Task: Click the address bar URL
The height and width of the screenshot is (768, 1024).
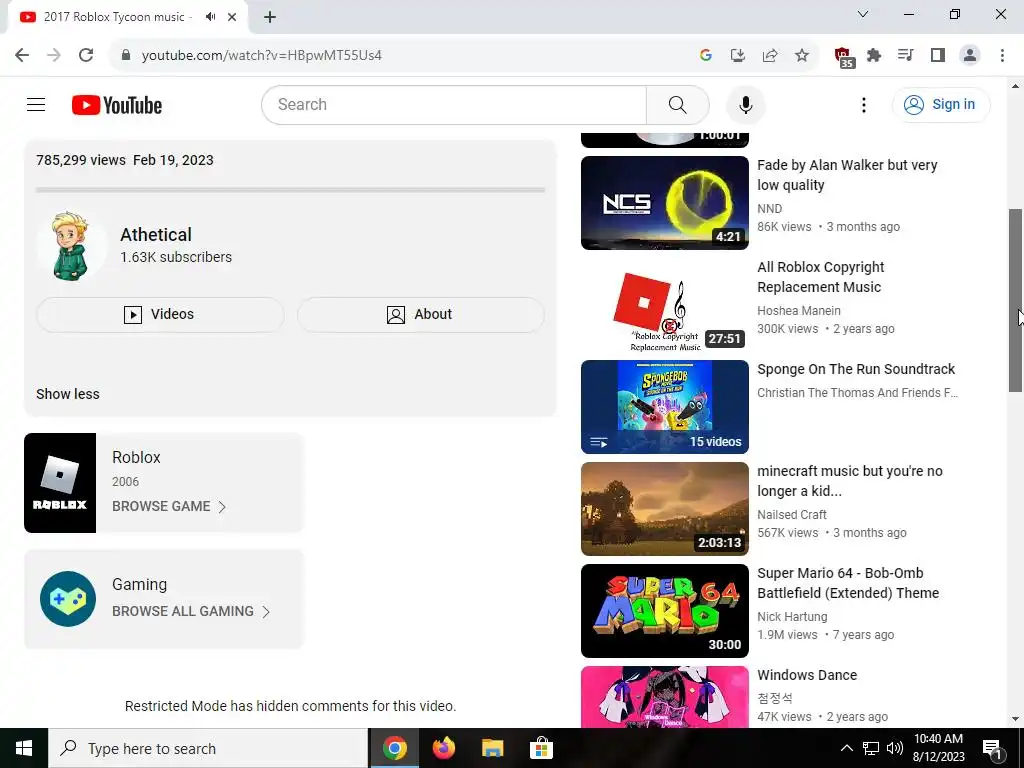Action: pyautogui.click(x=261, y=55)
